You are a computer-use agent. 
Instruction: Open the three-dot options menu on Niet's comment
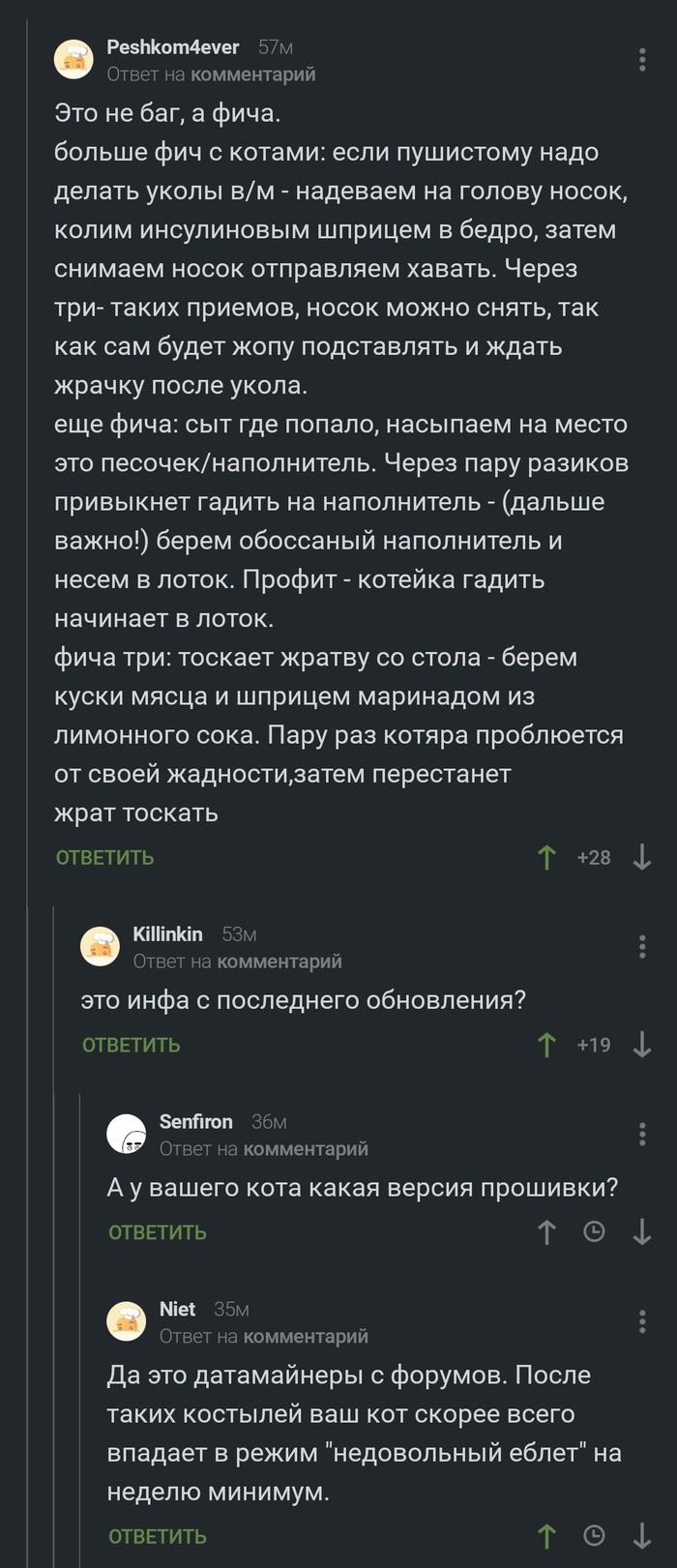pos(641,1321)
